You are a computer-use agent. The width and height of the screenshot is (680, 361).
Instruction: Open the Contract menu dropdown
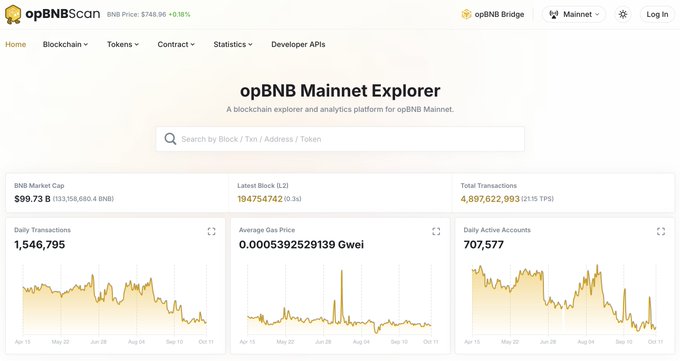(176, 44)
